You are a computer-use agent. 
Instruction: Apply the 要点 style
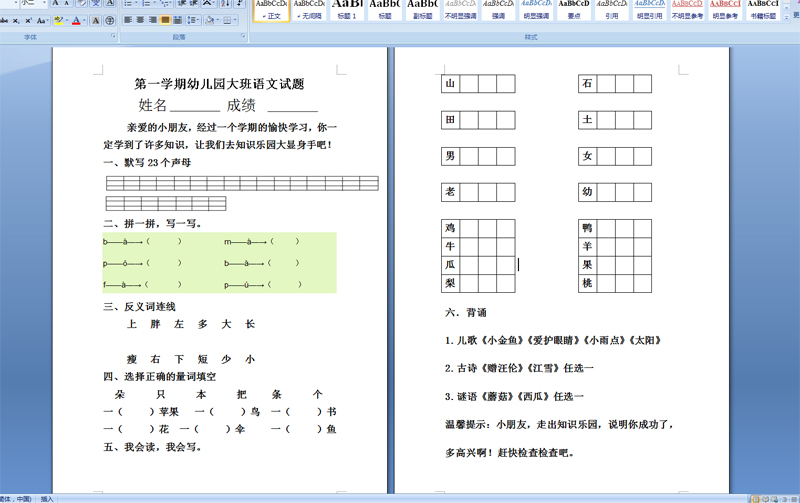click(x=573, y=10)
